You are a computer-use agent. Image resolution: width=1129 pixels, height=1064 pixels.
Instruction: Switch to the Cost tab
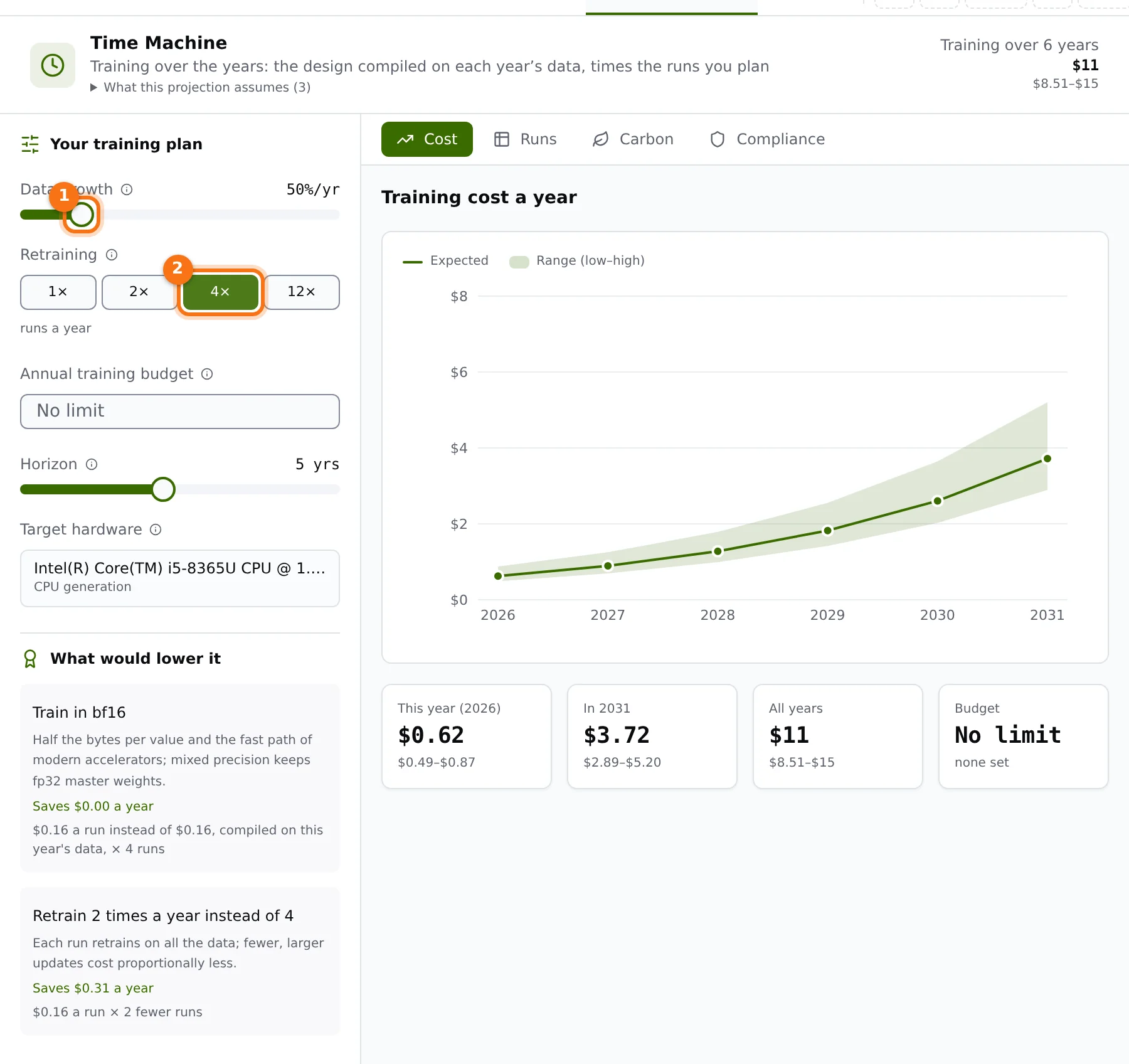coord(427,139)
